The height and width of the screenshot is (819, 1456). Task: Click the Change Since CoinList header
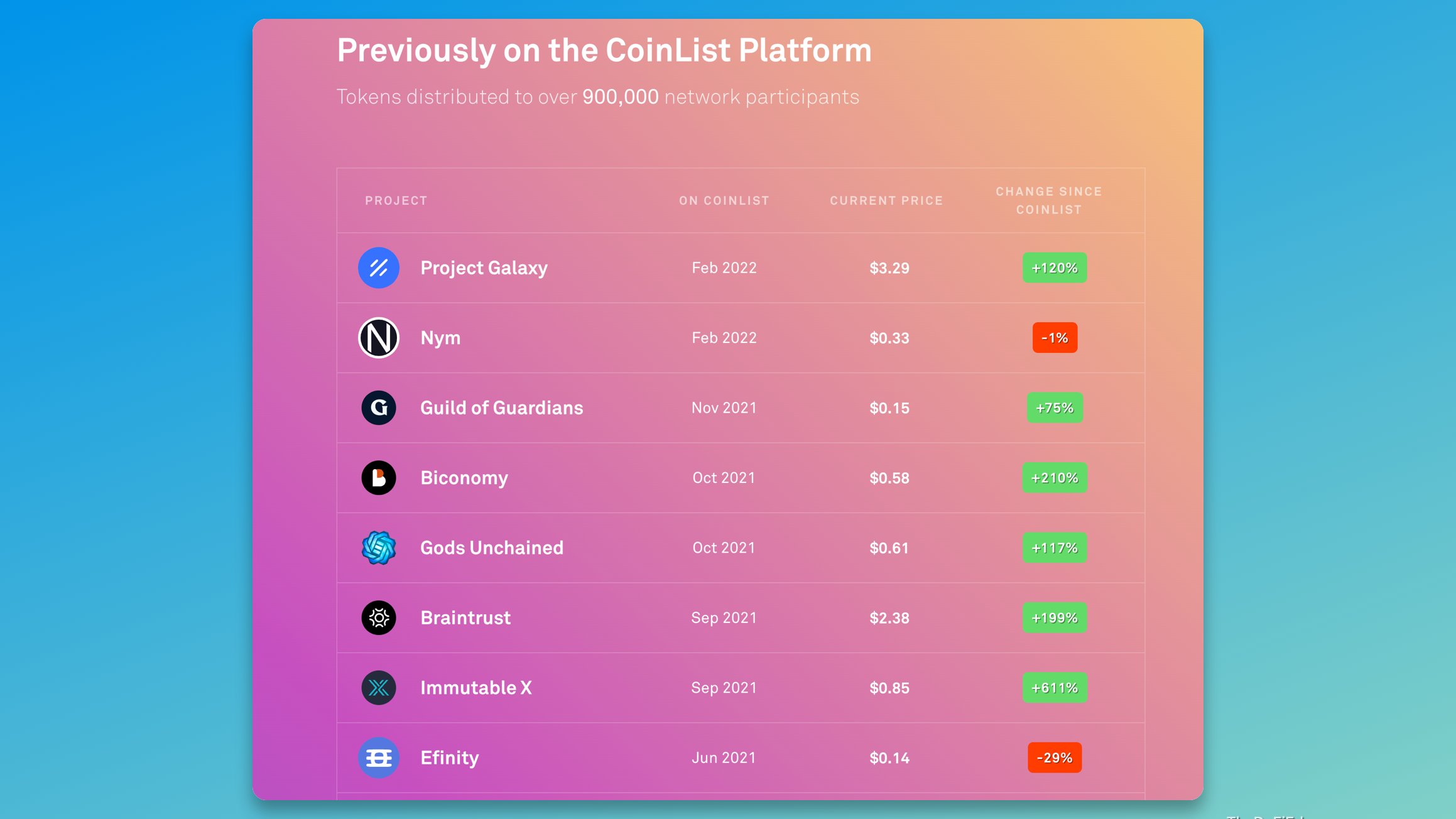point(1049,201)
